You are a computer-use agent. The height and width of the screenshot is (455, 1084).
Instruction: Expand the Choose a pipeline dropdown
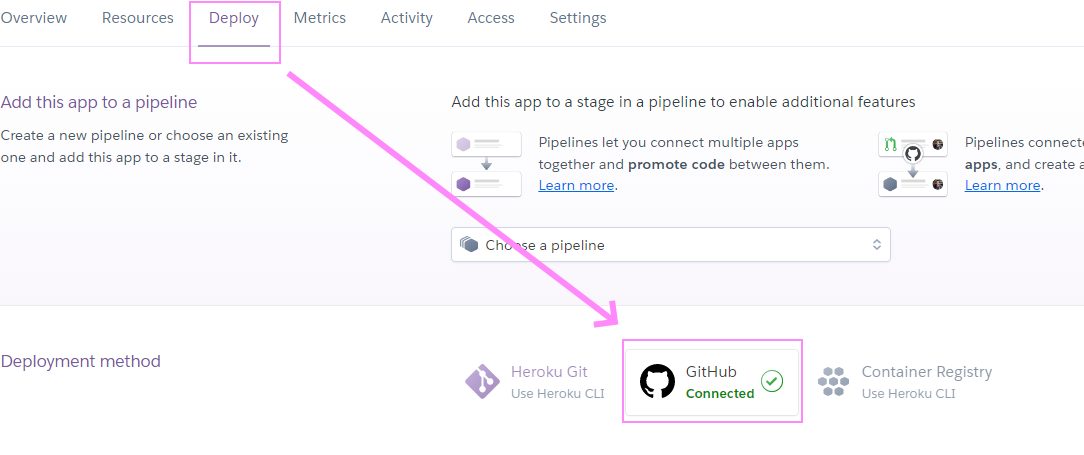(x=670, y=245)
